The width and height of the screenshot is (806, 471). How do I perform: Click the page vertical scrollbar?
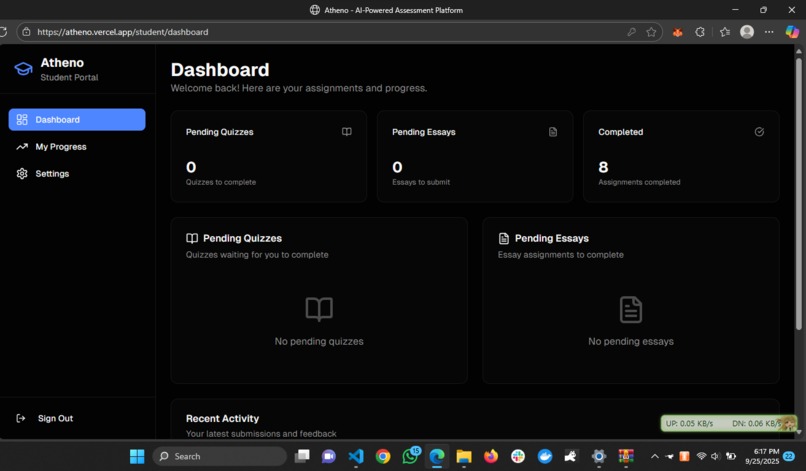[799, 193]
